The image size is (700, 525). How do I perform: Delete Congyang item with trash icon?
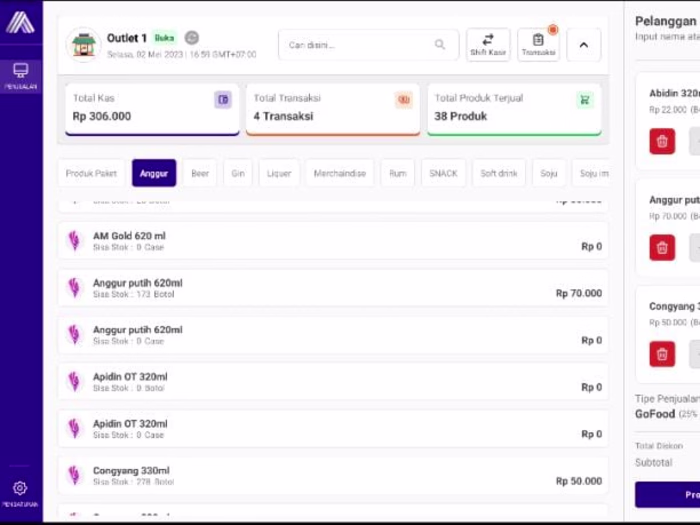662,354
